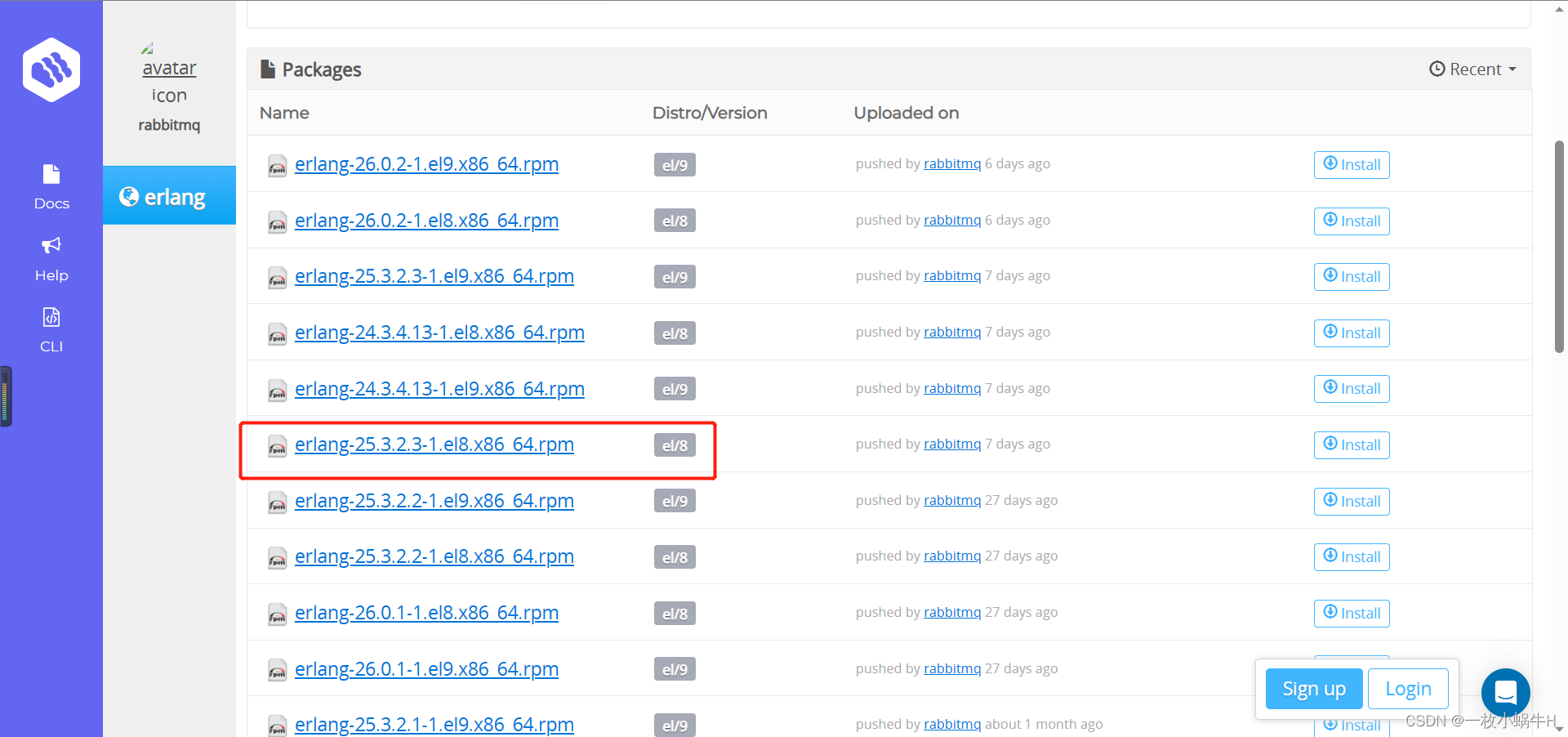
Task: Open erlang-25.3.2.1-1.el9.x86_64.rpm package link
Action: click(434, 725)
